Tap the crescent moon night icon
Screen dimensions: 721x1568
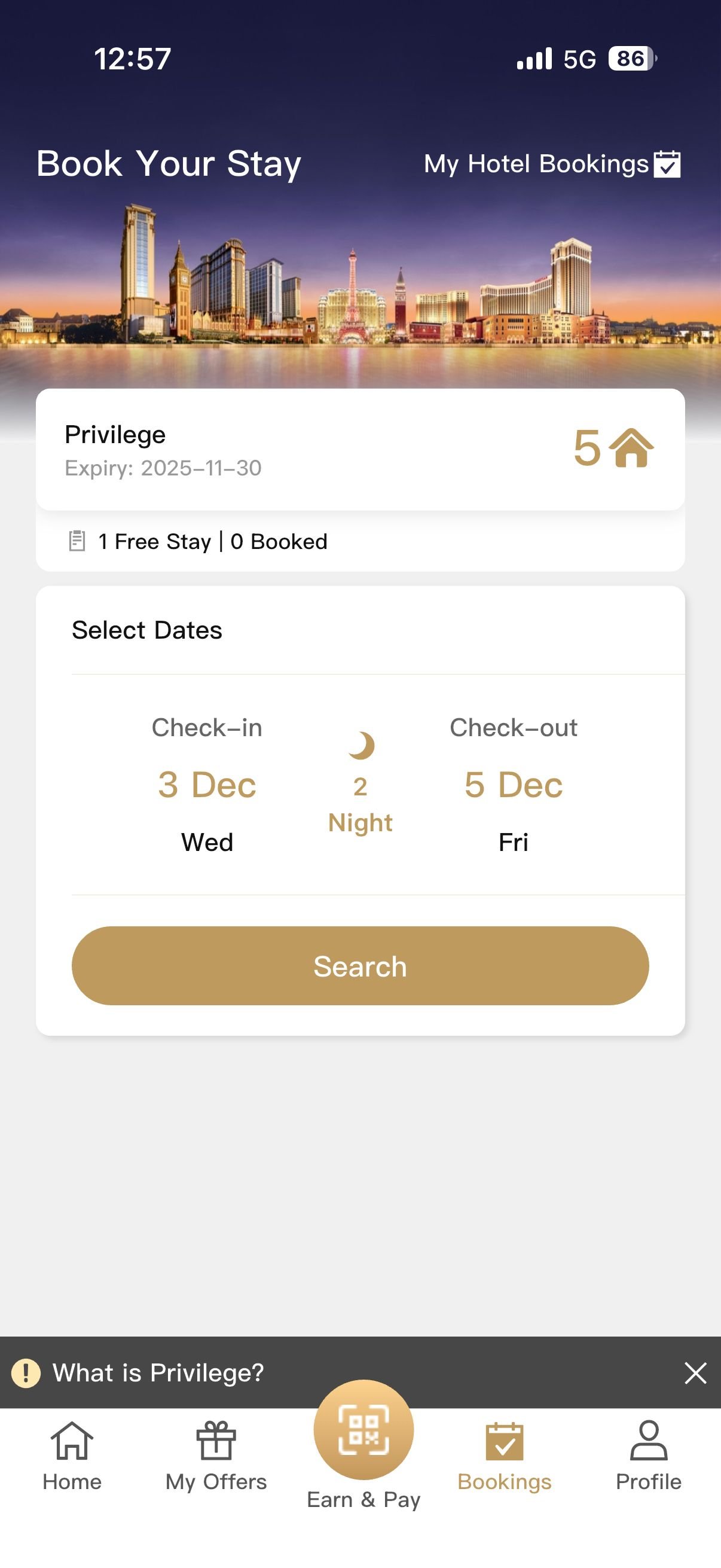tap(362, 745)
